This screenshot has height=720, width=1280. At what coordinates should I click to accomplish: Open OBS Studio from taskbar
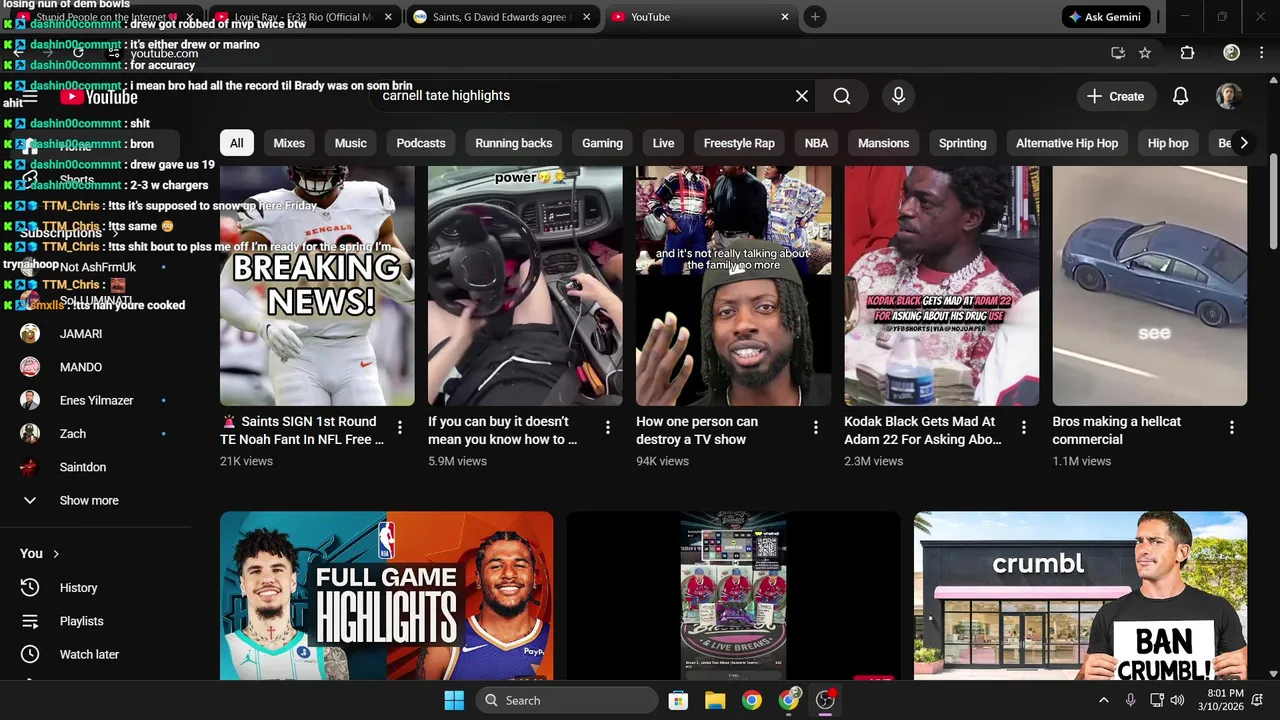point(825,700)
